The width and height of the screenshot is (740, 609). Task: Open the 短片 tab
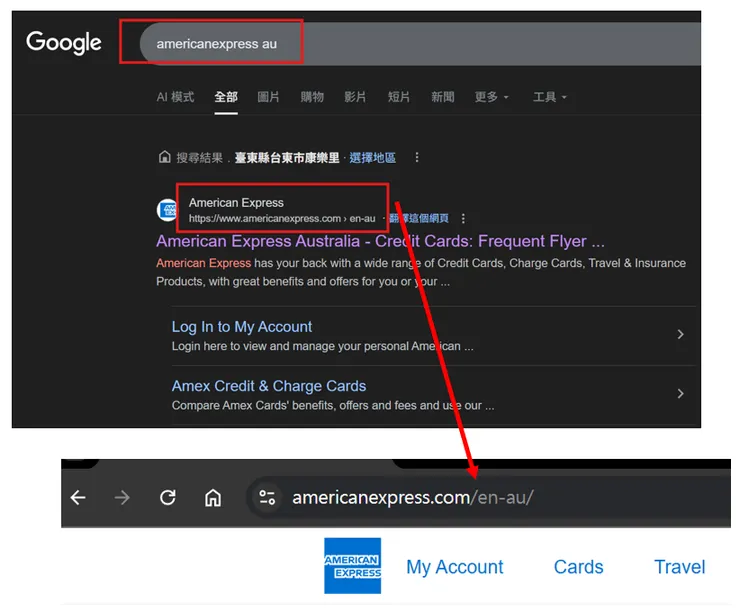[x=399, y=97]
